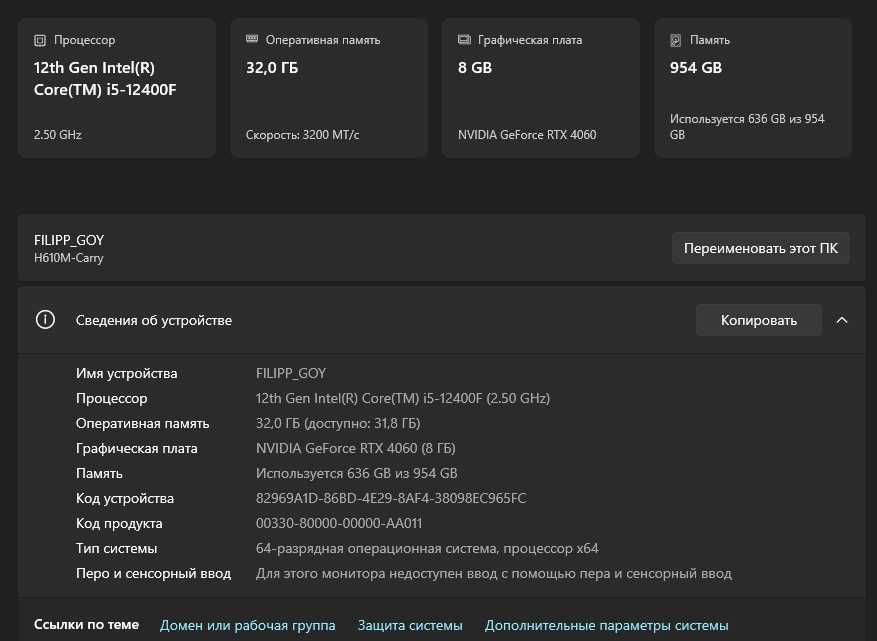Click the RAM memory icon
The width and height of the screenshot is (877, 641).
(252, 39)
